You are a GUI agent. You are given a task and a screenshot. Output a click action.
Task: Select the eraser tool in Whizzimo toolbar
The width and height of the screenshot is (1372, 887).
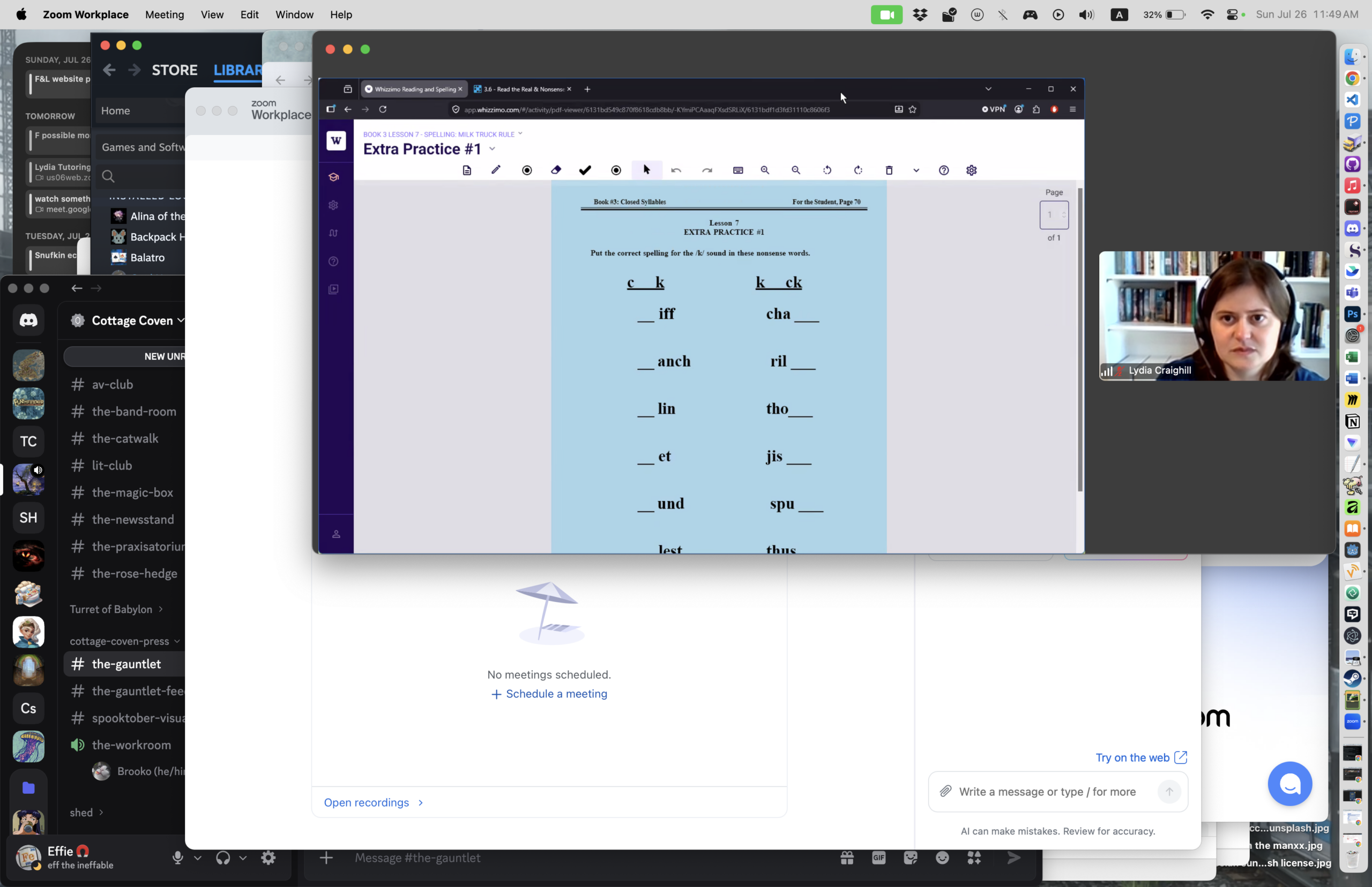(556, 170)
